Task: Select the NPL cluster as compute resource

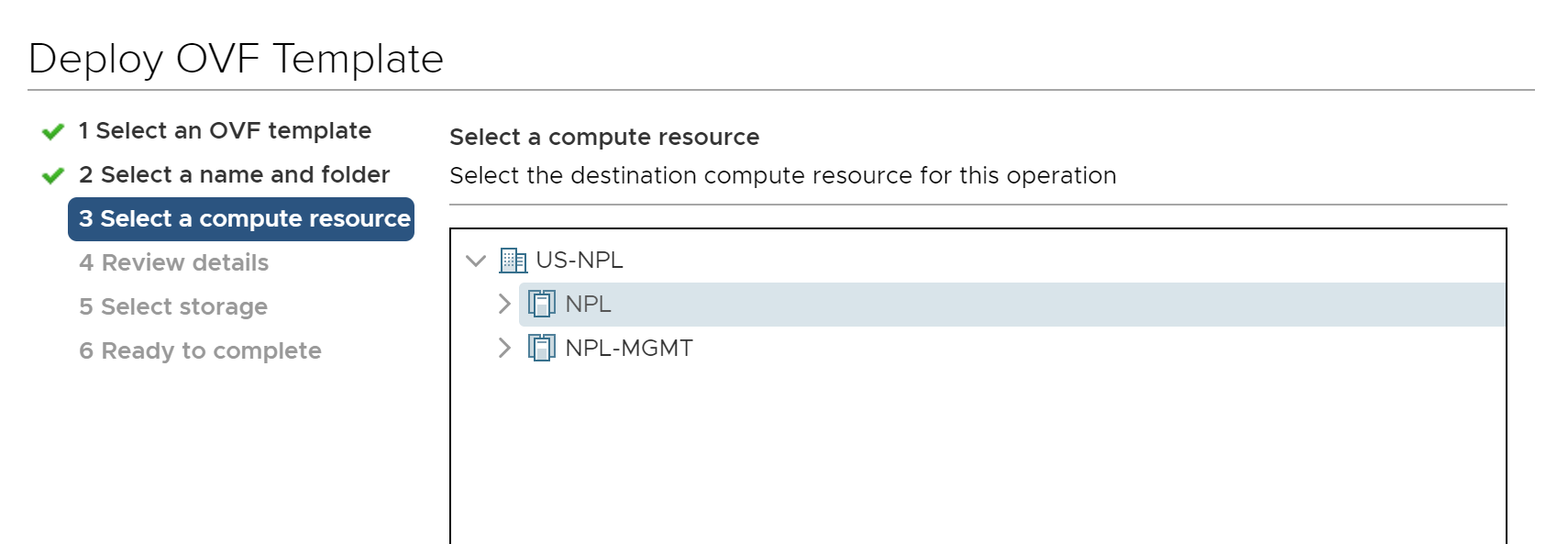Action: (589, 304)
